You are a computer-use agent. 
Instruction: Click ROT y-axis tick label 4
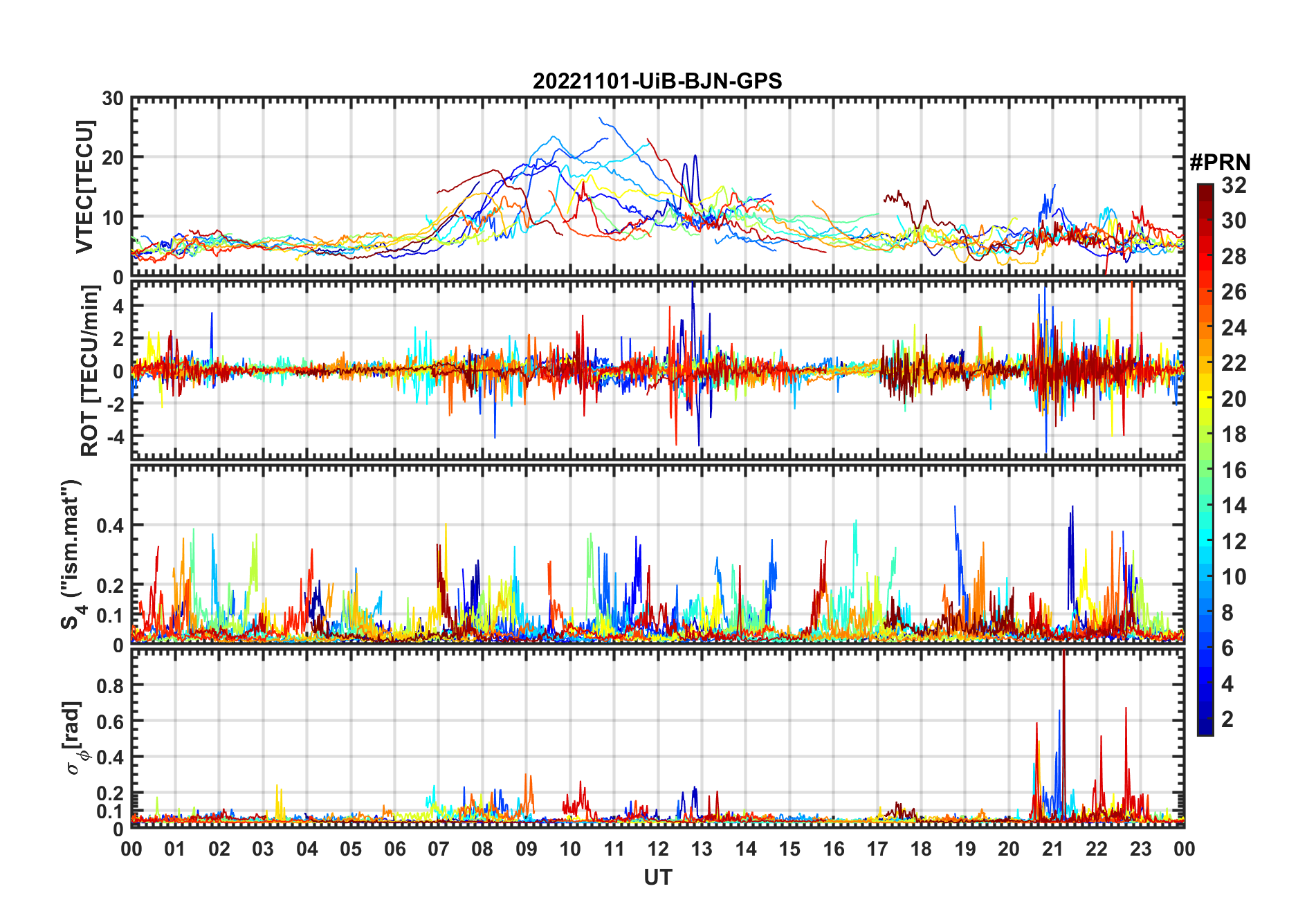[x=118, y=306]
